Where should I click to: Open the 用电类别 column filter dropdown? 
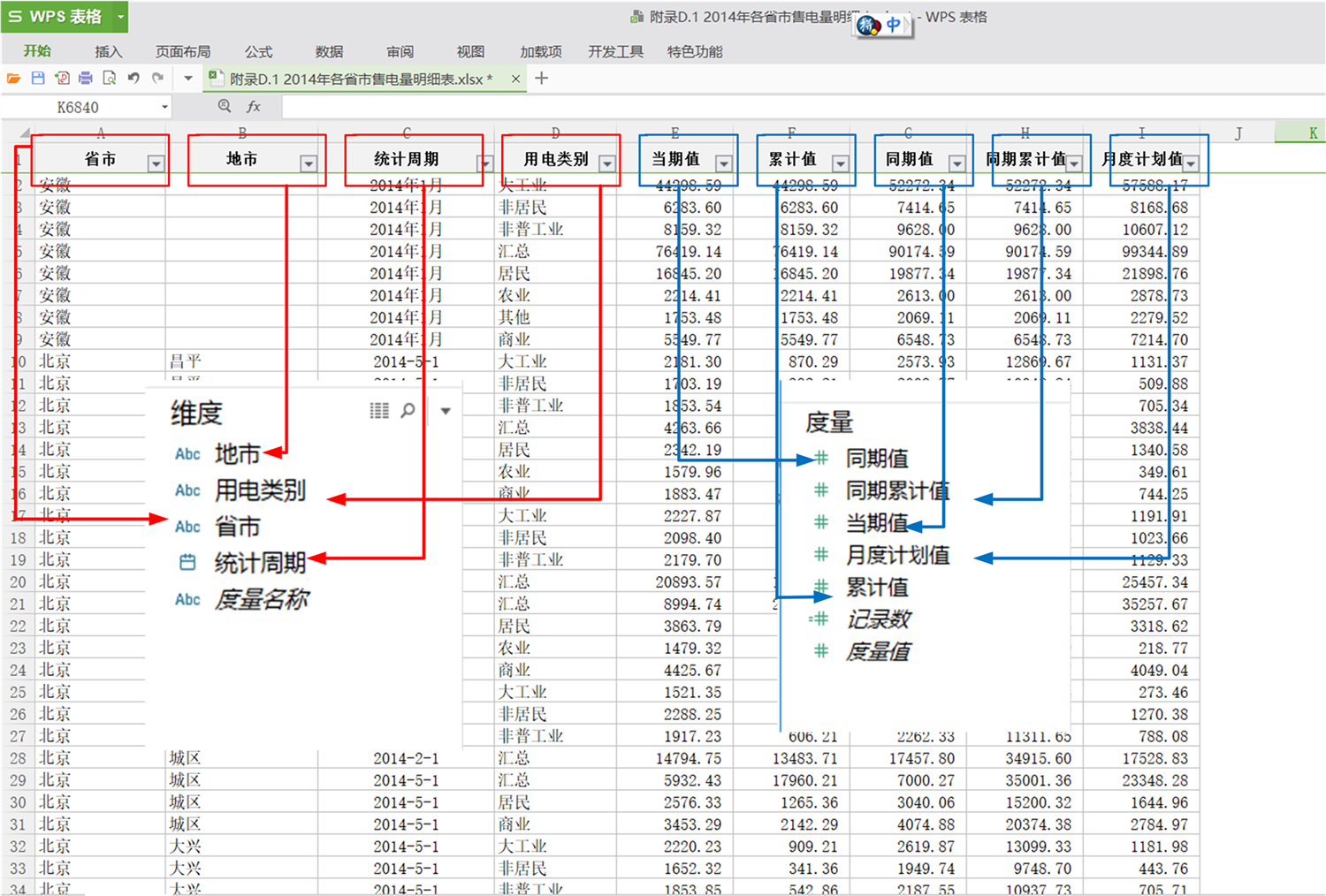point(607,164)
